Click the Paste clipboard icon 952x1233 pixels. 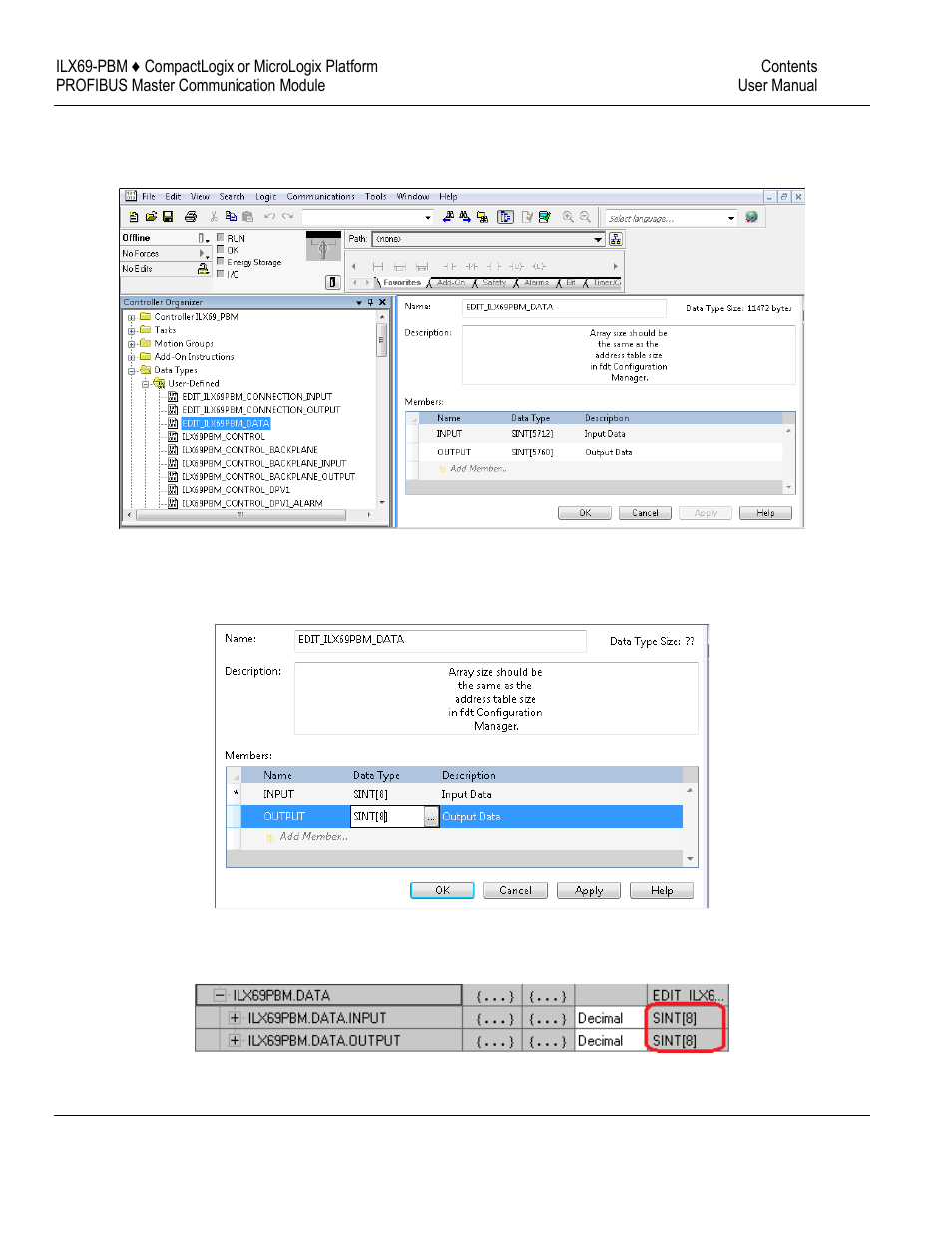(247, 217)
